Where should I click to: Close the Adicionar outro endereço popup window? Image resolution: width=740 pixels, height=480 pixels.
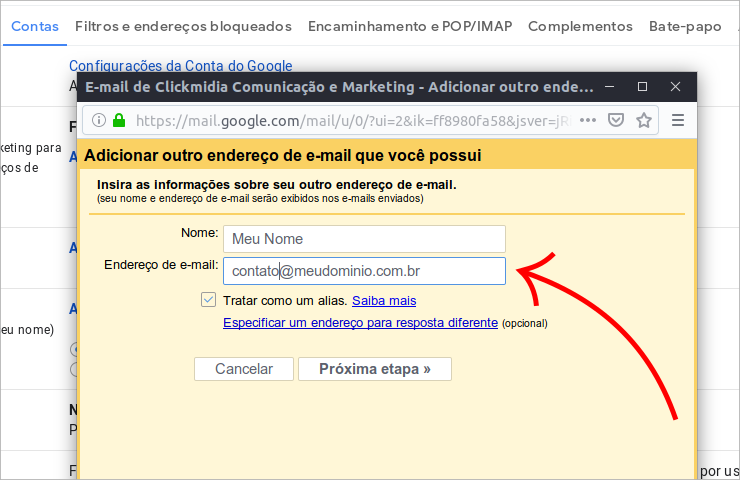click(x=675, y=87)
